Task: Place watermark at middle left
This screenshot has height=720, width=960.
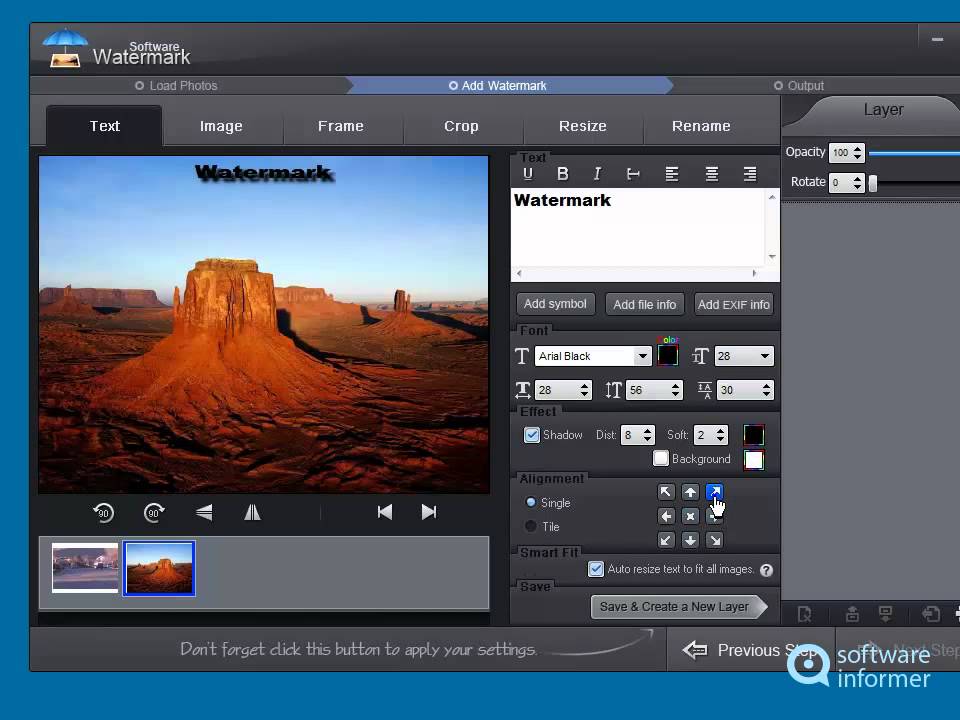Action: [666, 516]
